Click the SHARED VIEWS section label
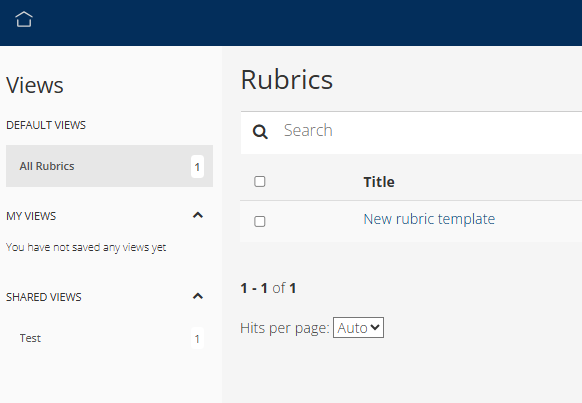The height and width of the screenshot is (403, 582). click(44, 297)
